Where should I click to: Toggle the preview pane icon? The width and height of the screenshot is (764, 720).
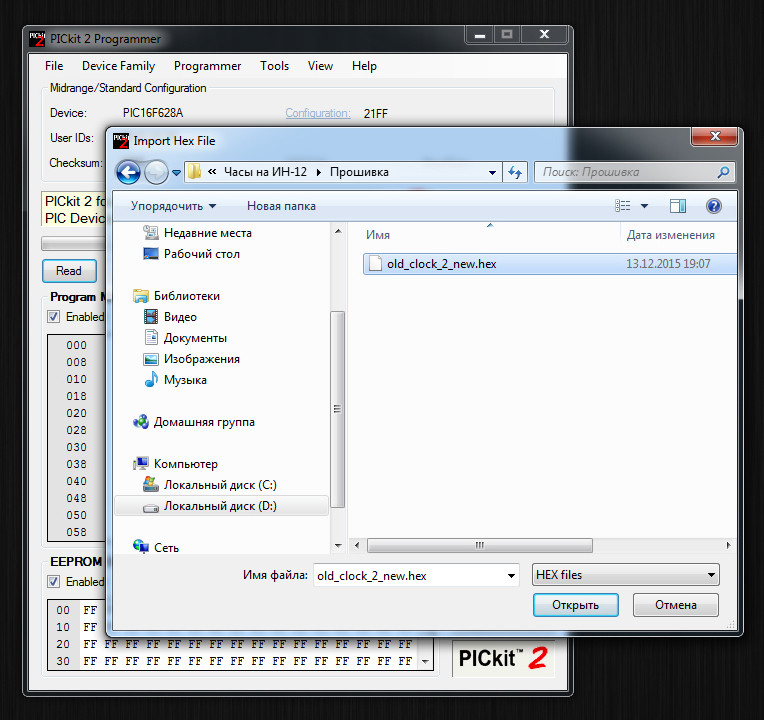click(x=678, y=206)
